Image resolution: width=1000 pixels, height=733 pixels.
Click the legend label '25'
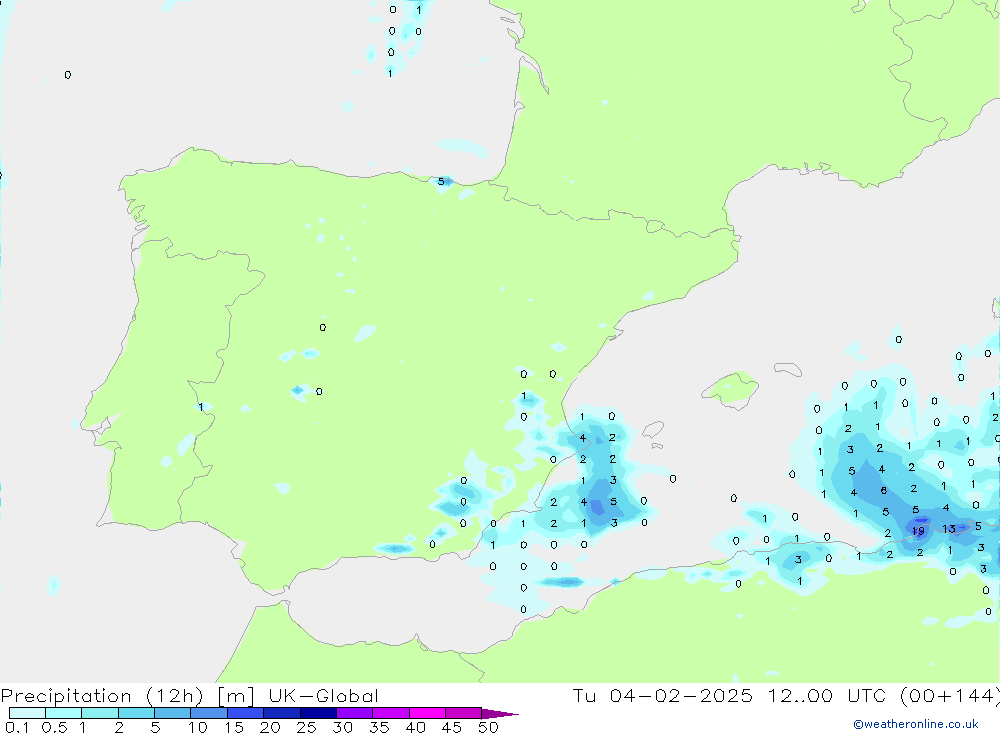(x=306, y=727)
